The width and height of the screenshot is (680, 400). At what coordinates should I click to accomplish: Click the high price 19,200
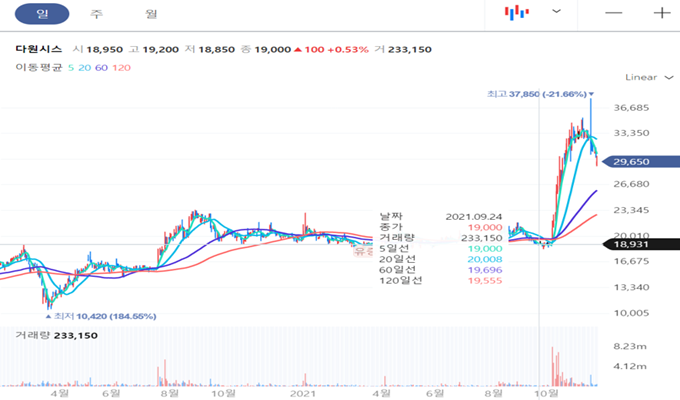(x=160, y=49)
